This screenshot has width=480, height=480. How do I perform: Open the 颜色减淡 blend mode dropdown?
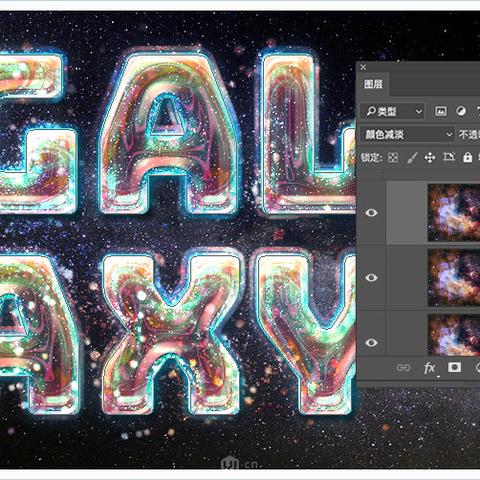407,135
